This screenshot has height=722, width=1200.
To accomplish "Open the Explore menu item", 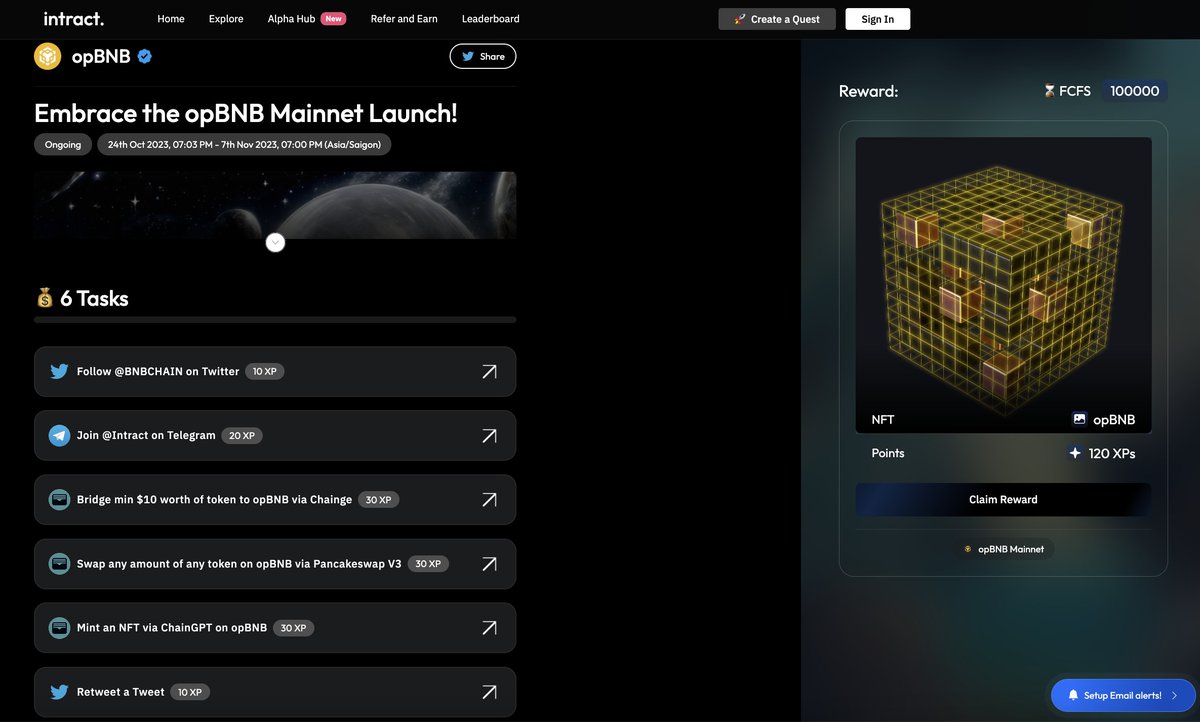I will (x=226, y=19).
